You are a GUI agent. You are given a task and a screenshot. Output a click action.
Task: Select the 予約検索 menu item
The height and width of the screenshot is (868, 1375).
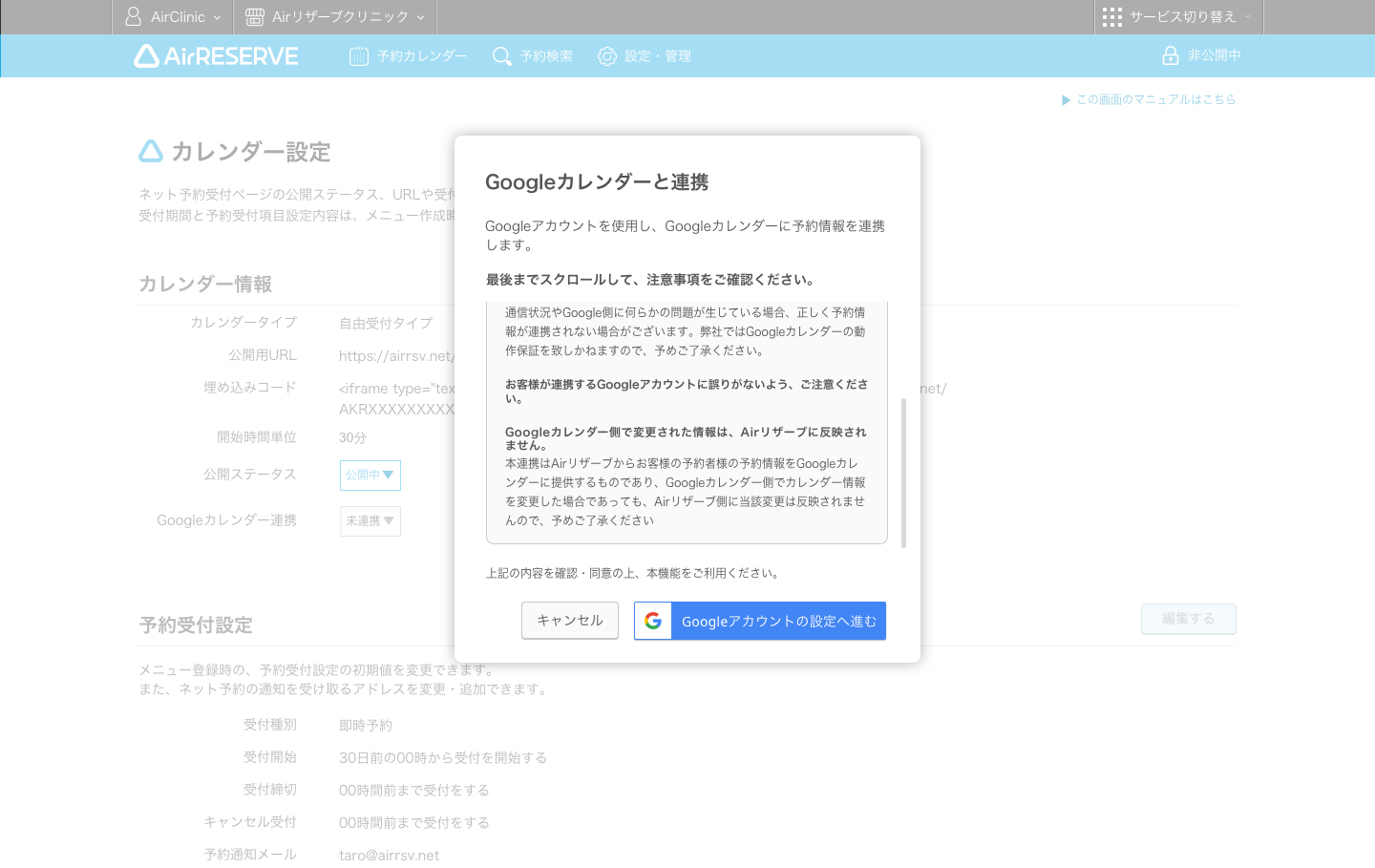(x=533, y=55)
